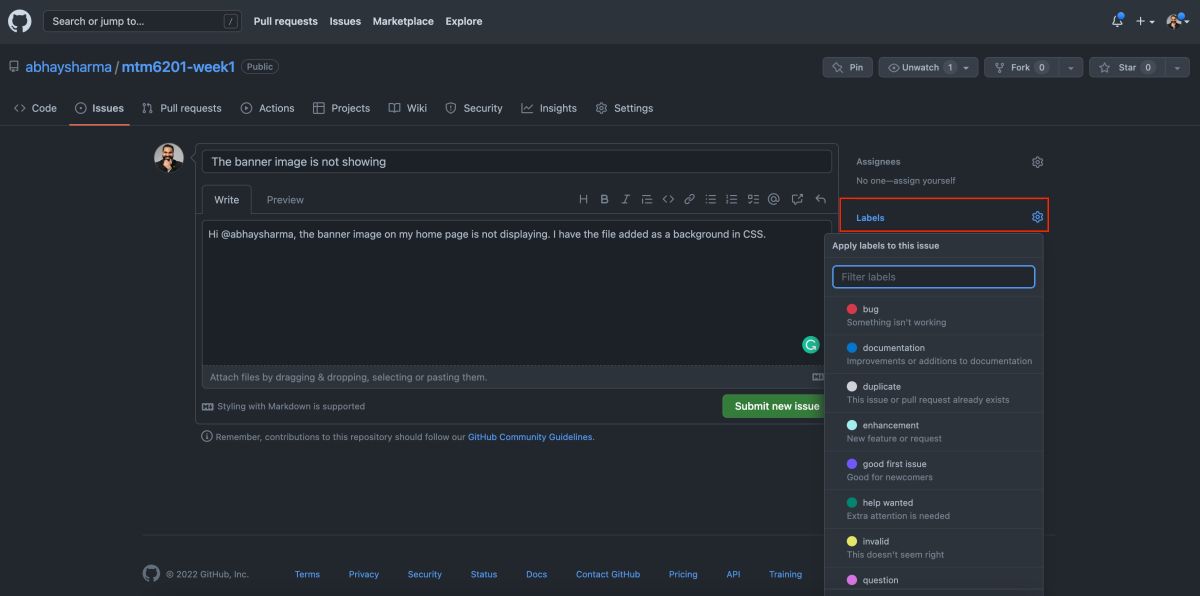
Task: Reference an issue with the cross-reference icon
Action: point(797,199)
